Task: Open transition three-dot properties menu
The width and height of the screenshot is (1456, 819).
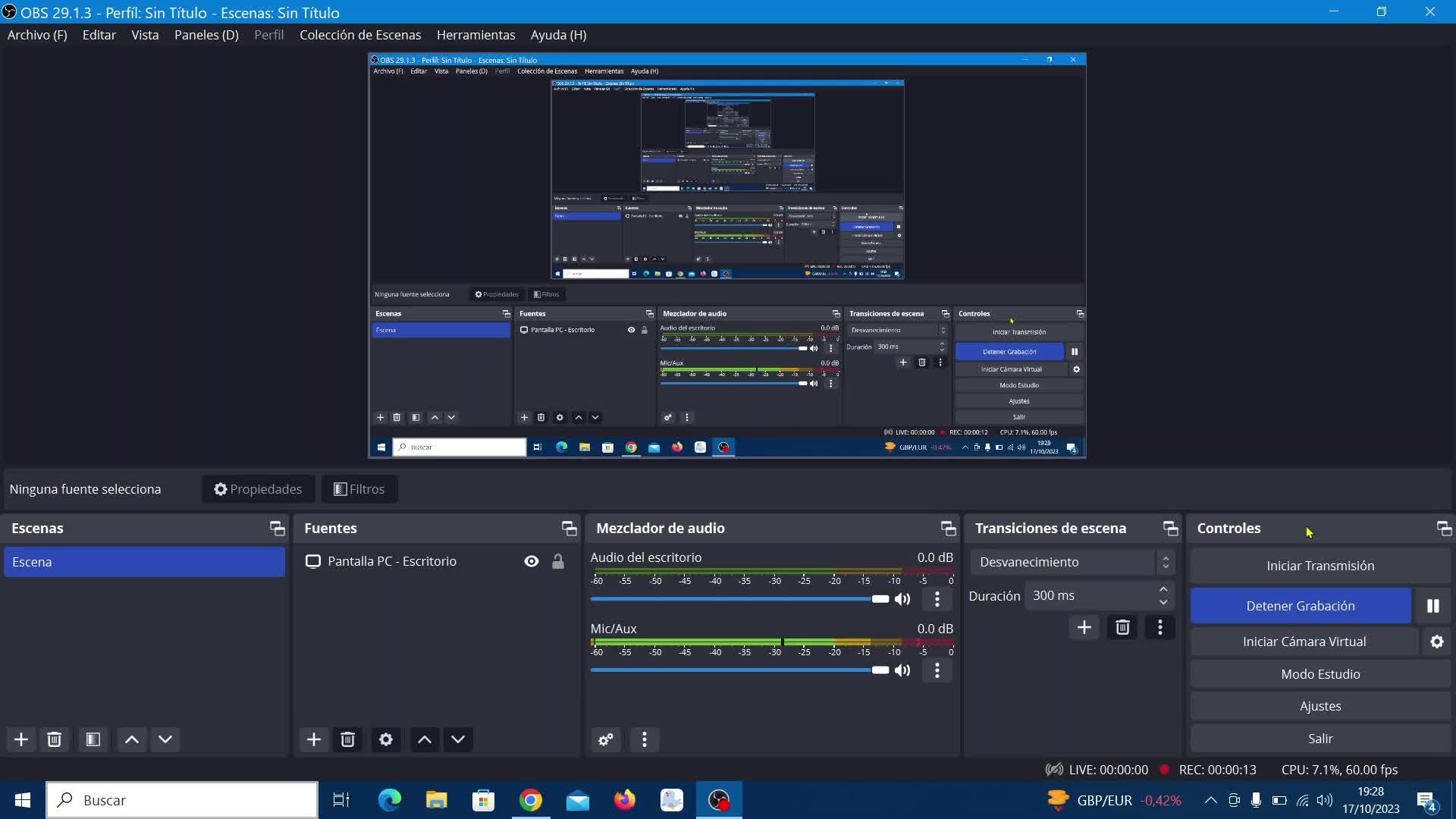Action: click(1159, 627)
